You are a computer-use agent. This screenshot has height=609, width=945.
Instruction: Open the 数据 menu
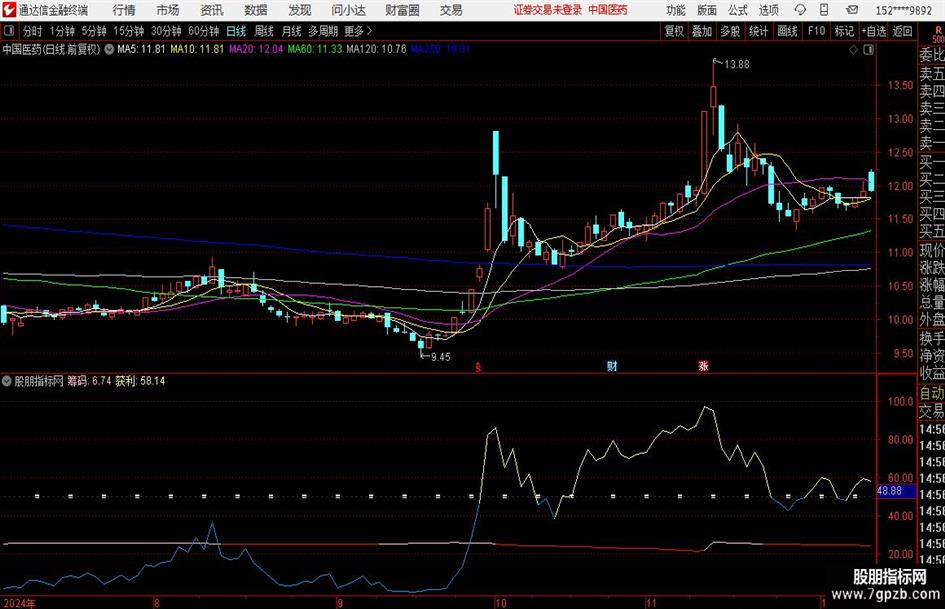pyautogui.click(x=256, y=10)
